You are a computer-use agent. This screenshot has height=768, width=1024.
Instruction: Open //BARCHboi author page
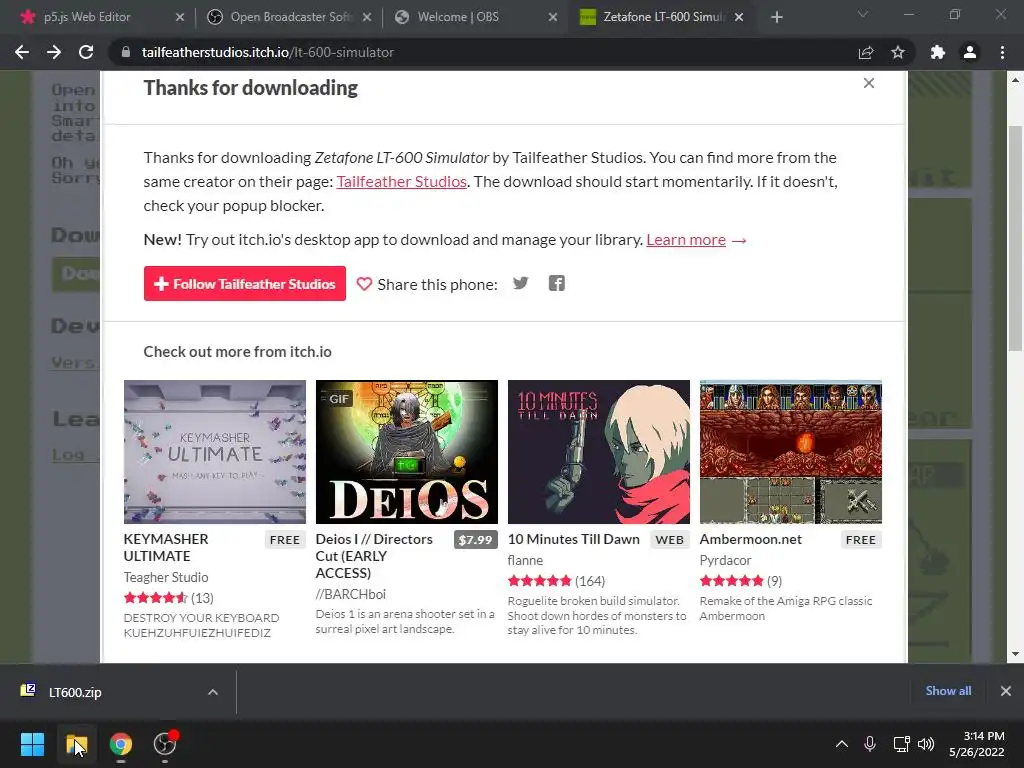click(351, 594)
